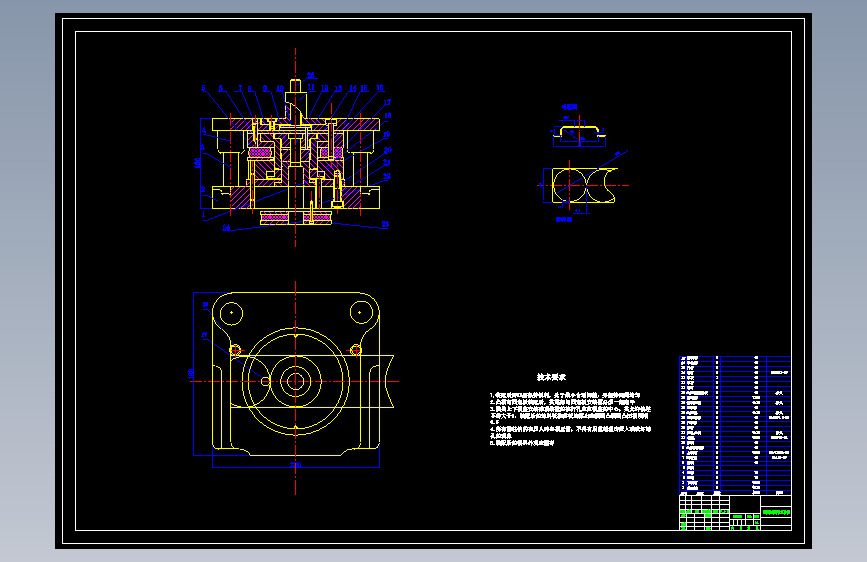Click part callout number 19
Viewport: 867px width, 562px height.
coord(387,134)
